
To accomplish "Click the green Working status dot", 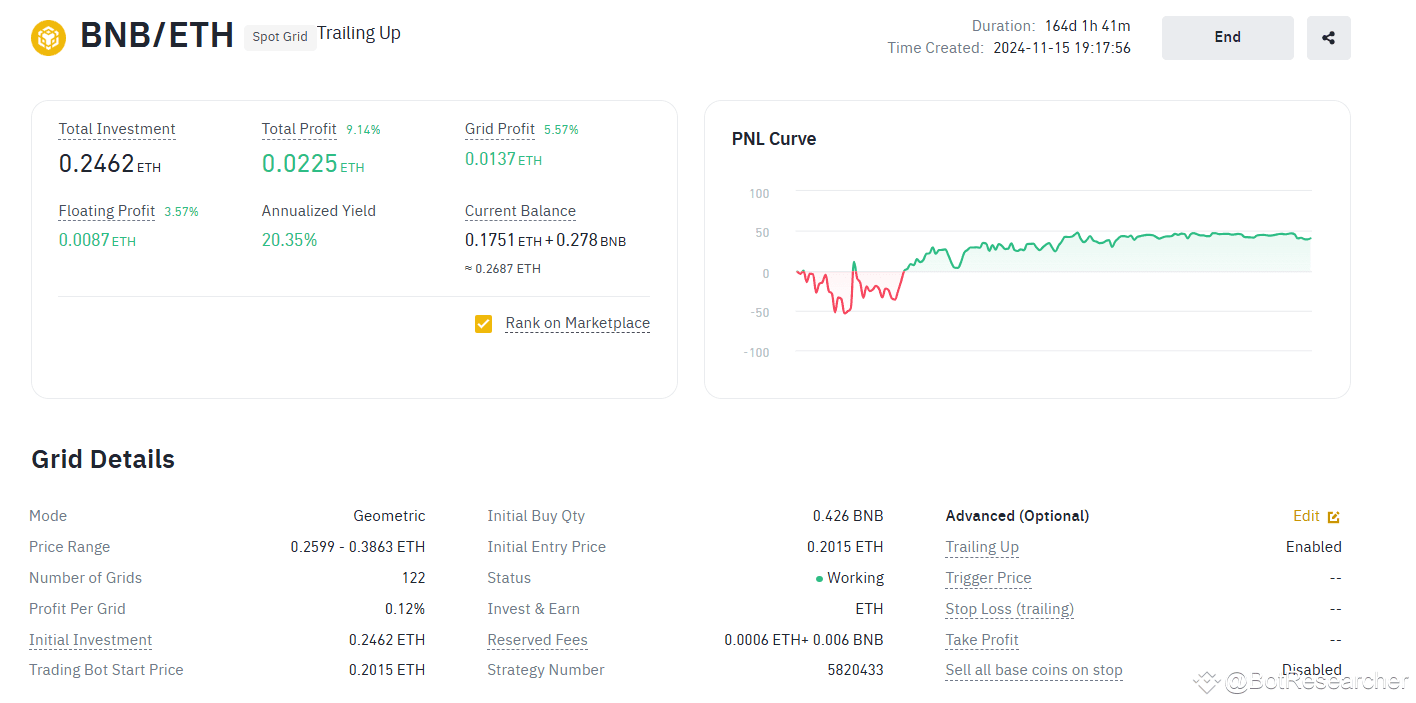I will [x=819, y=579].
